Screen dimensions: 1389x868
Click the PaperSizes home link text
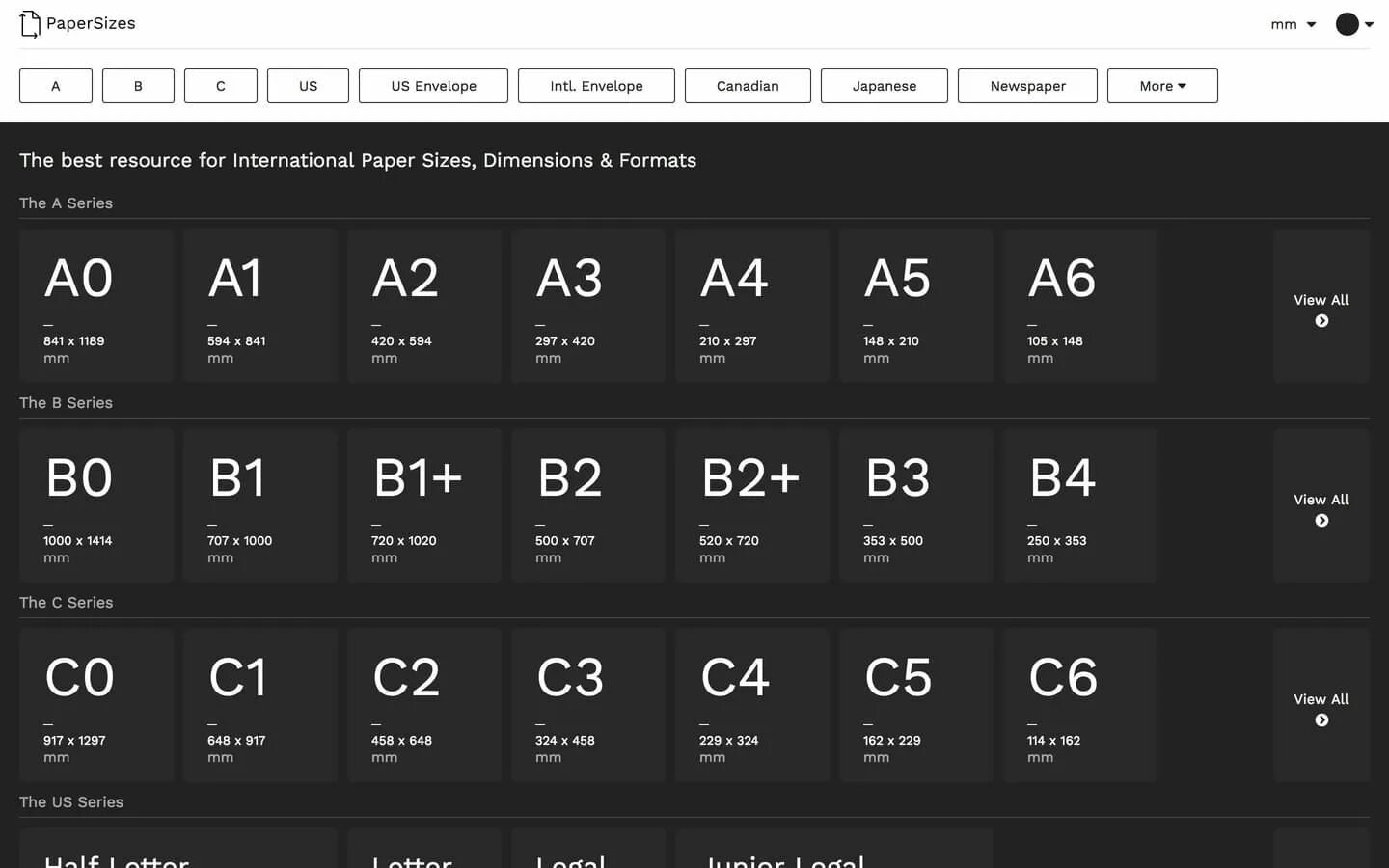point(91,23)
